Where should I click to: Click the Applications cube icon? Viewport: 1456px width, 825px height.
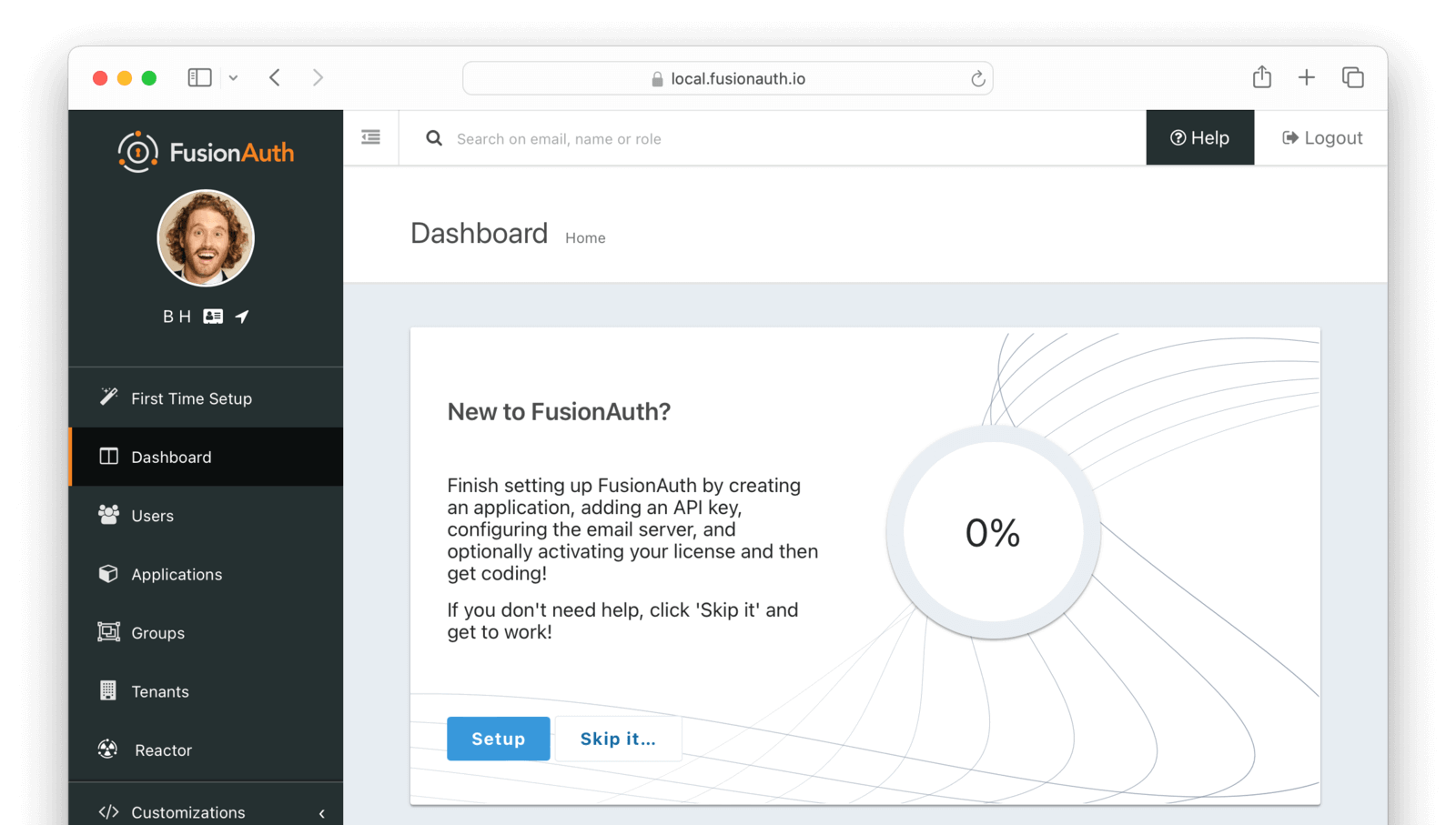pos(108,574)
